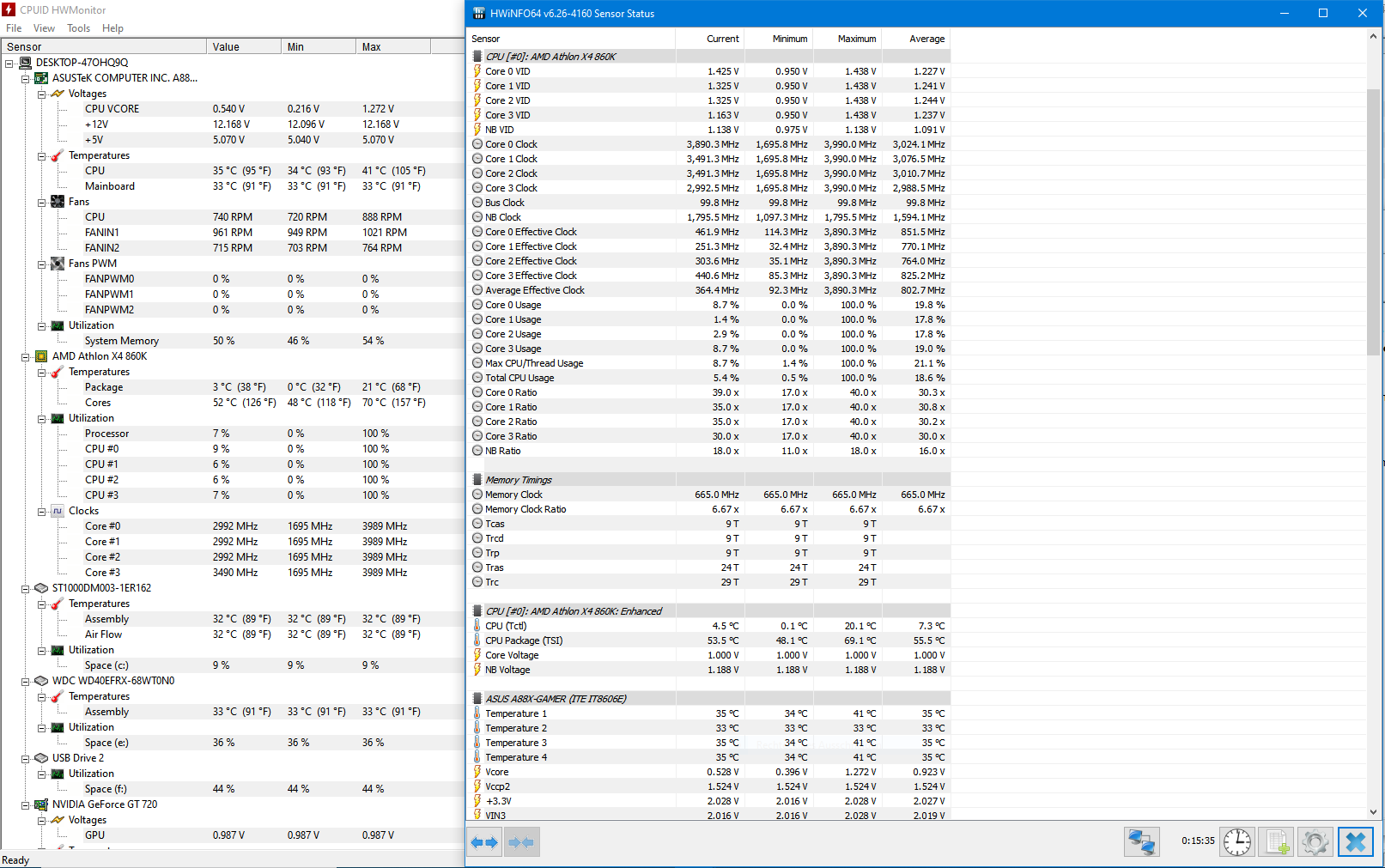The width and height of the screenshot is (1385, 868).
Task: Select the Total CPU Usage row in HWiNFO
Action: [710, 378]
